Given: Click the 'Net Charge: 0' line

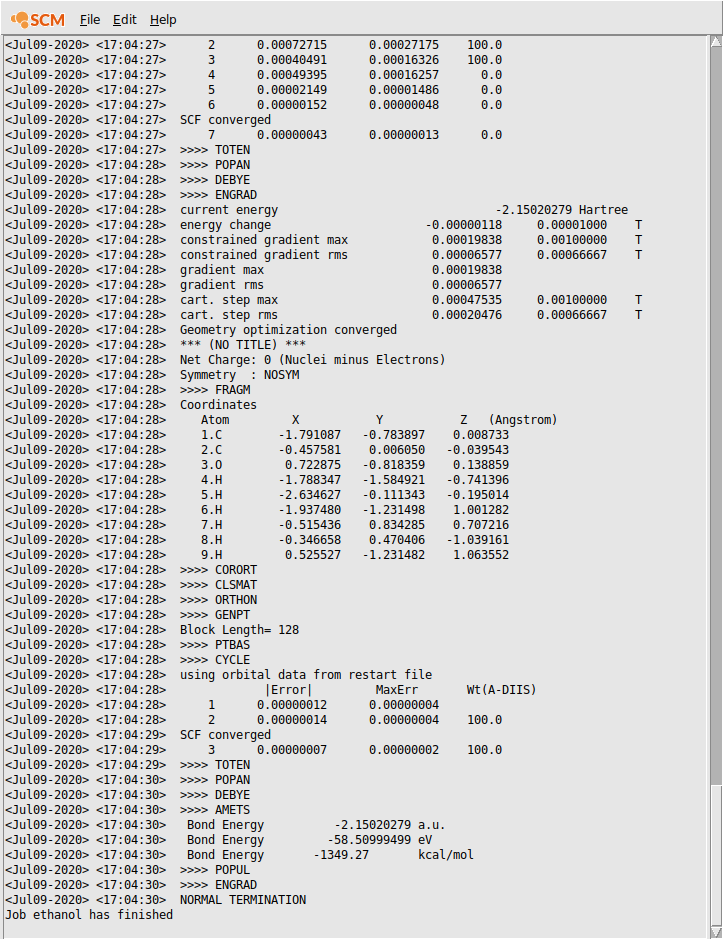Looking at the screenshot, I should click(x=312, y=360).
